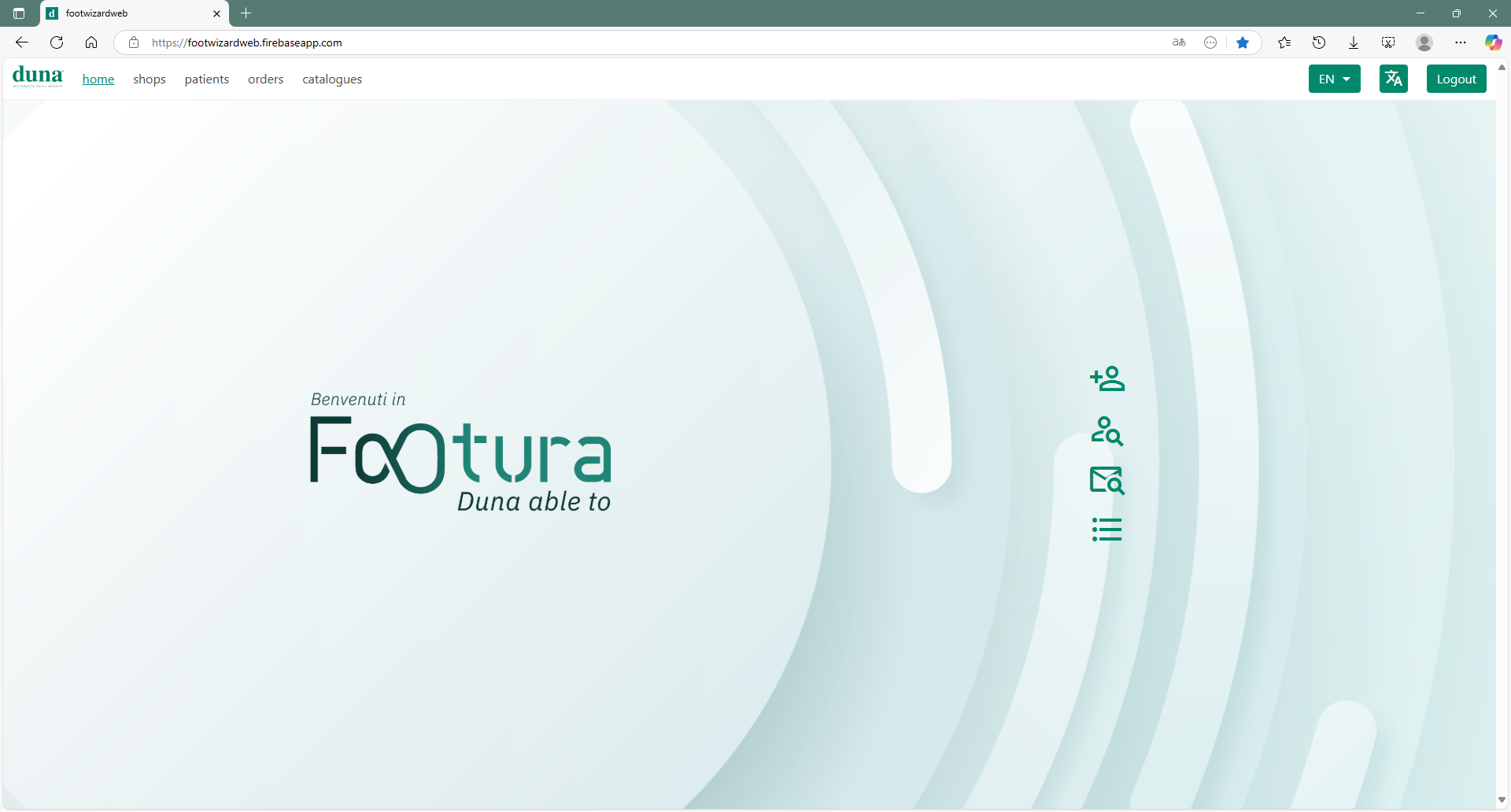Open the patients page
This screenshot has width=1511, height=812.
click(207, 79)
